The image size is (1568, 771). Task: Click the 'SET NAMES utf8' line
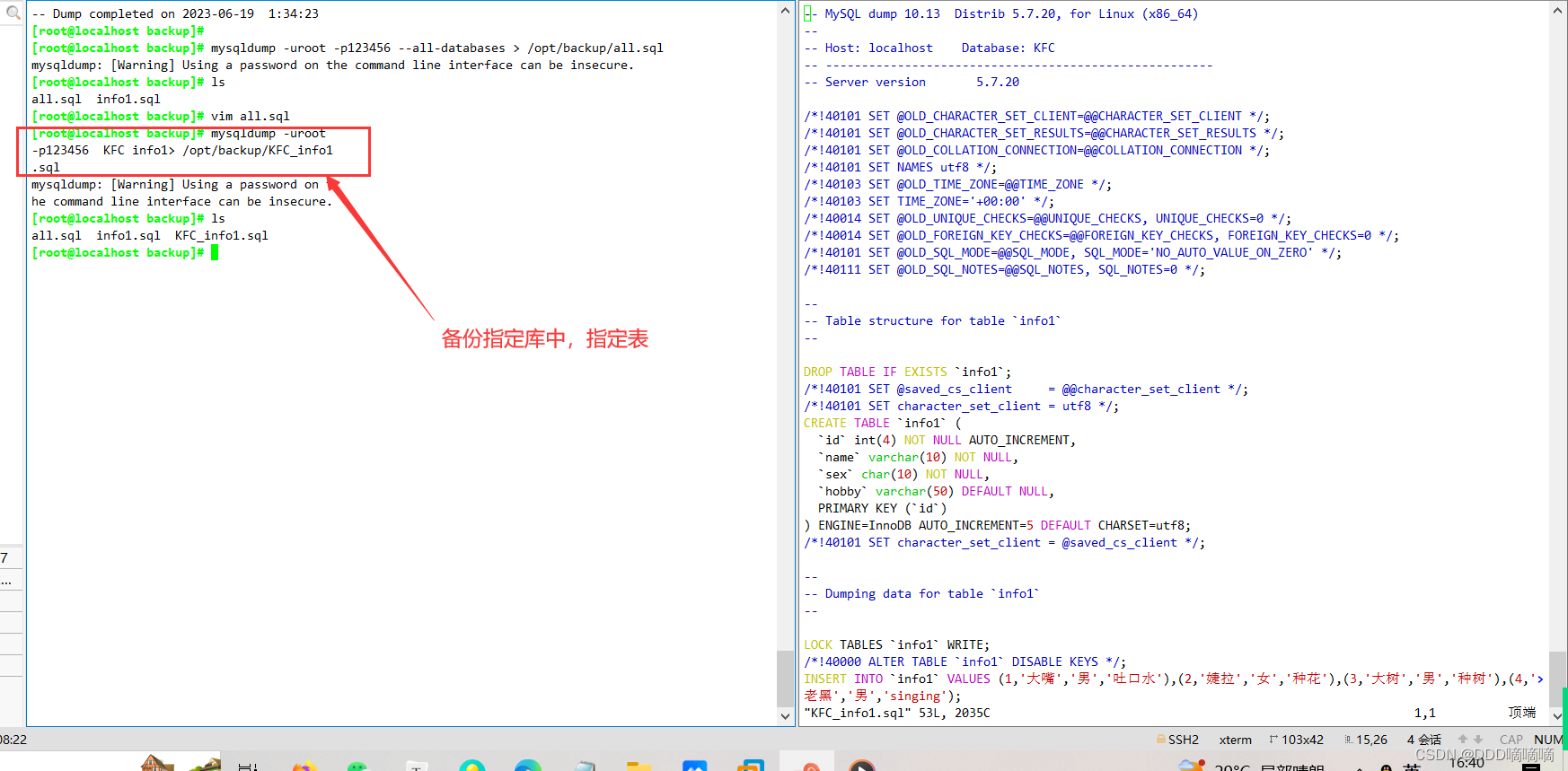(x=901, y=167)
